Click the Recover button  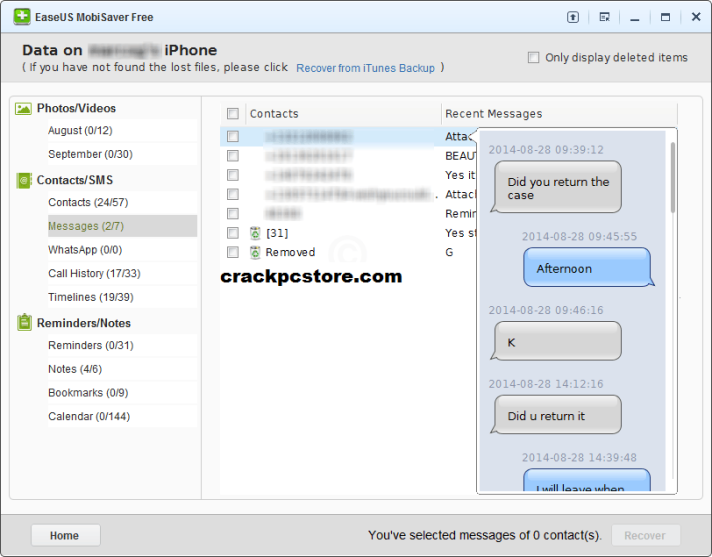[645, 536]
